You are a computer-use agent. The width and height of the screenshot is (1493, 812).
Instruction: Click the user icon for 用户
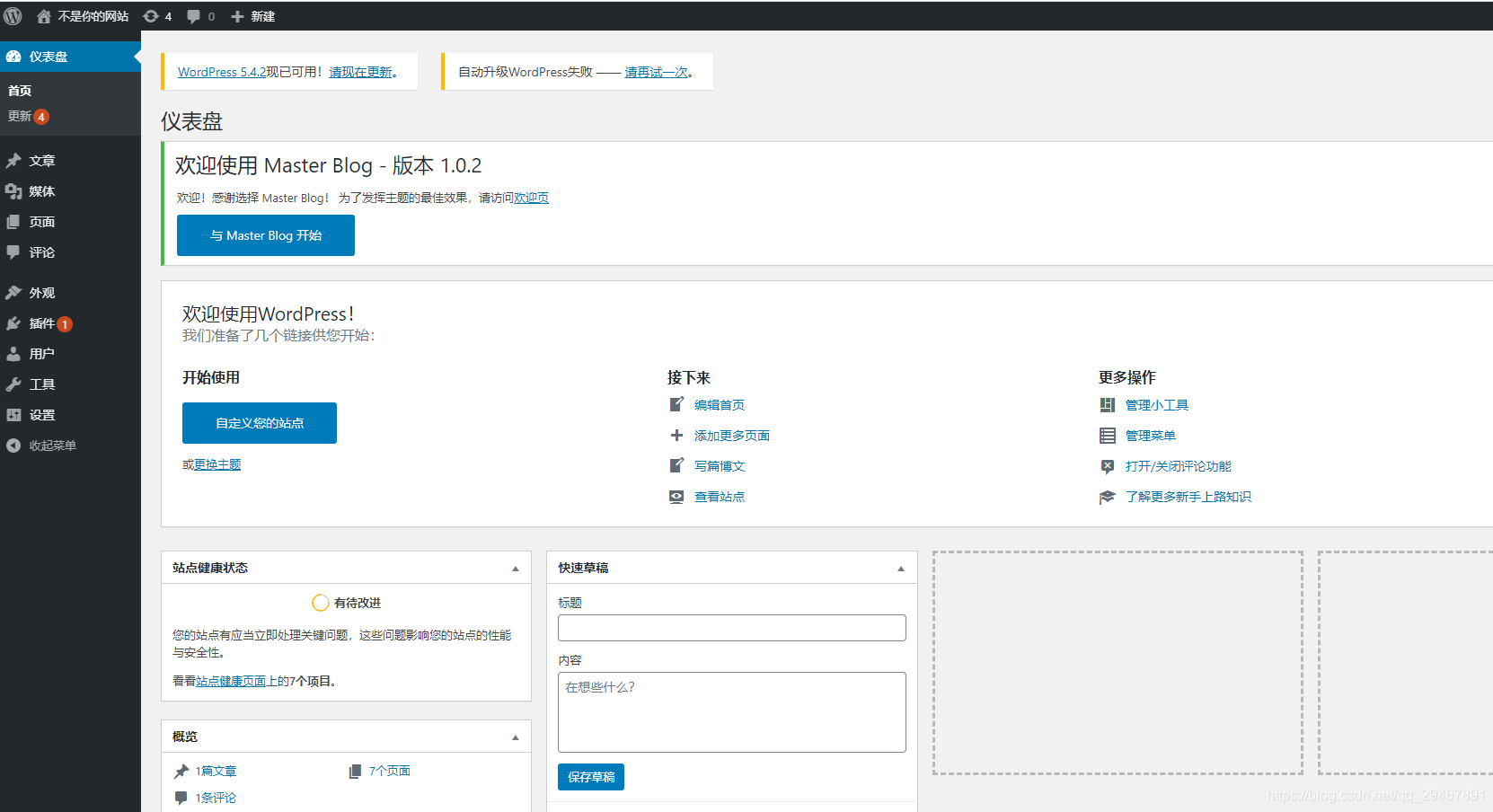tap(13, 354)
